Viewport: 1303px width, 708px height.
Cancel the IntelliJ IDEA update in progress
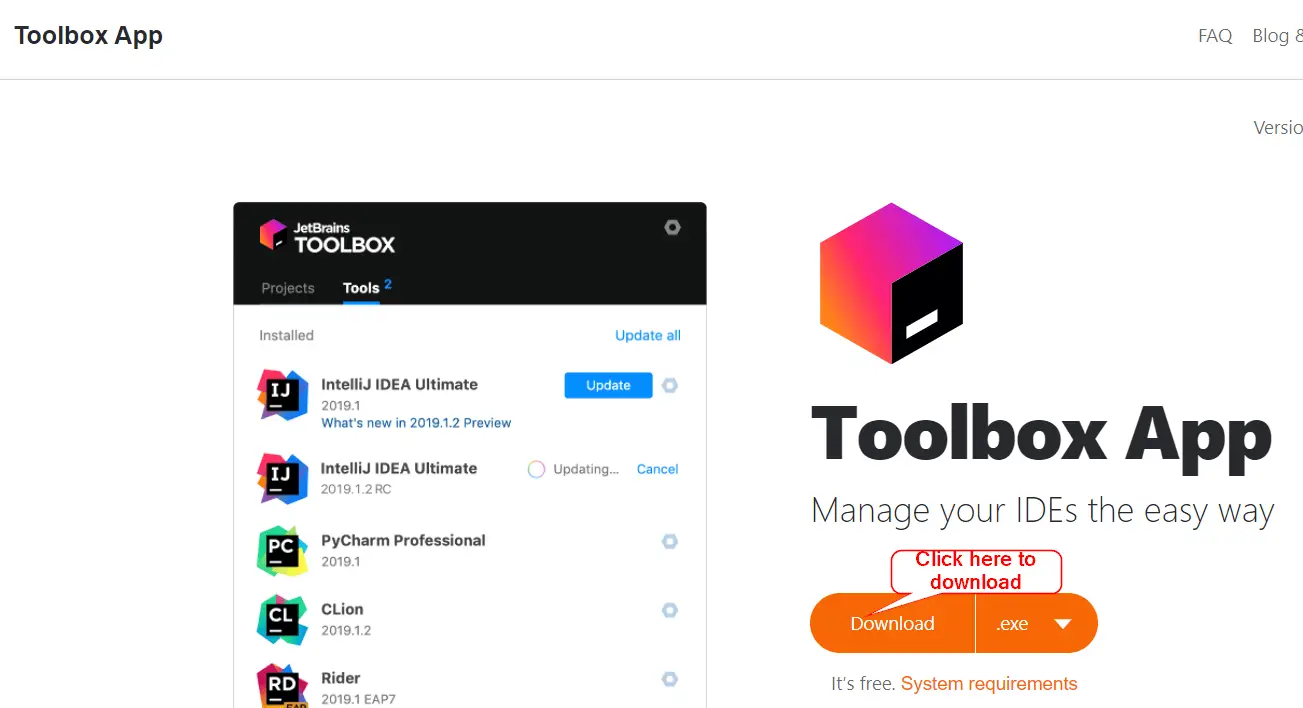(x=657, y=469)
